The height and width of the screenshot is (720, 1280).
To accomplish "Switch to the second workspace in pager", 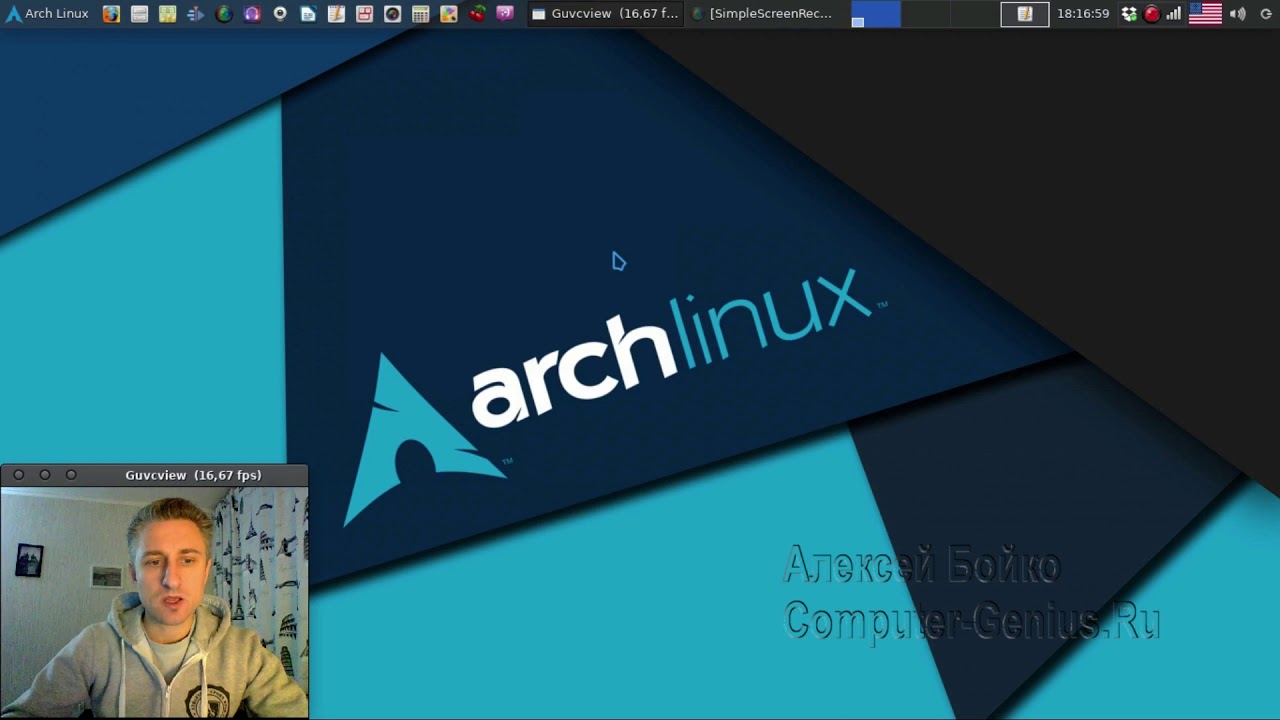I will [x=925, y=14].
